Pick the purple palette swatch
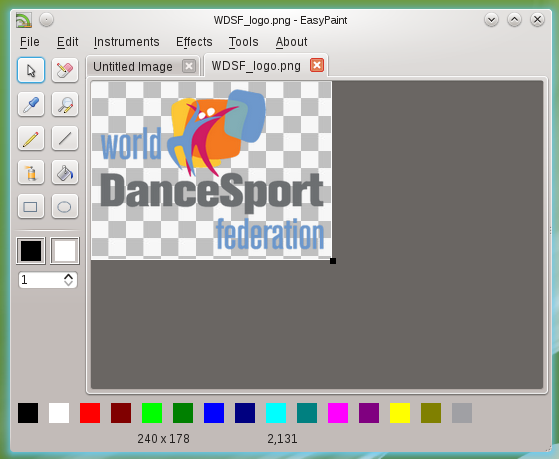Screen dimensions: 559x459 tap(369, 413)
